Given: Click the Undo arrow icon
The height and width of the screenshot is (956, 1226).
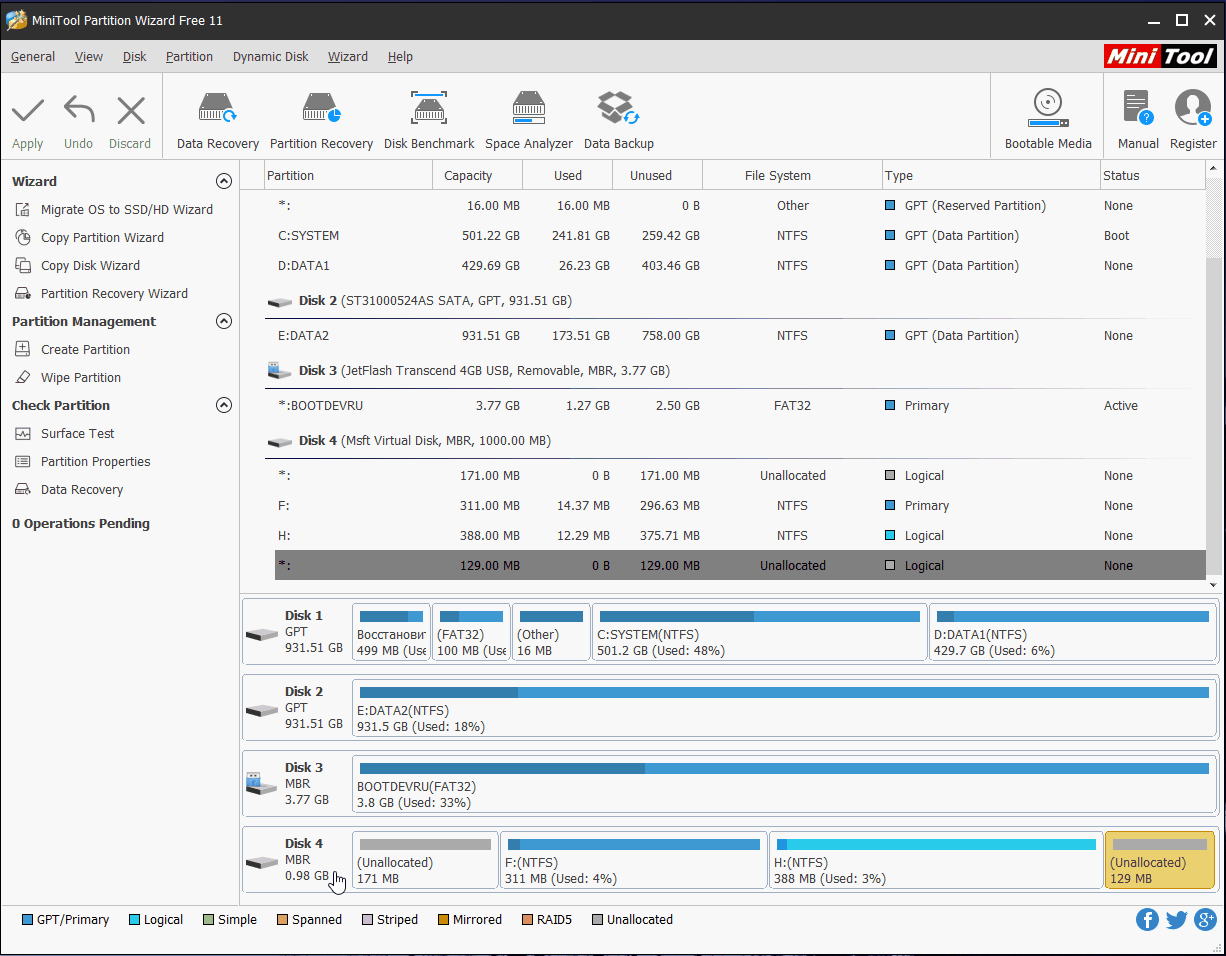Looking at the screenshot, I should 78,110.
